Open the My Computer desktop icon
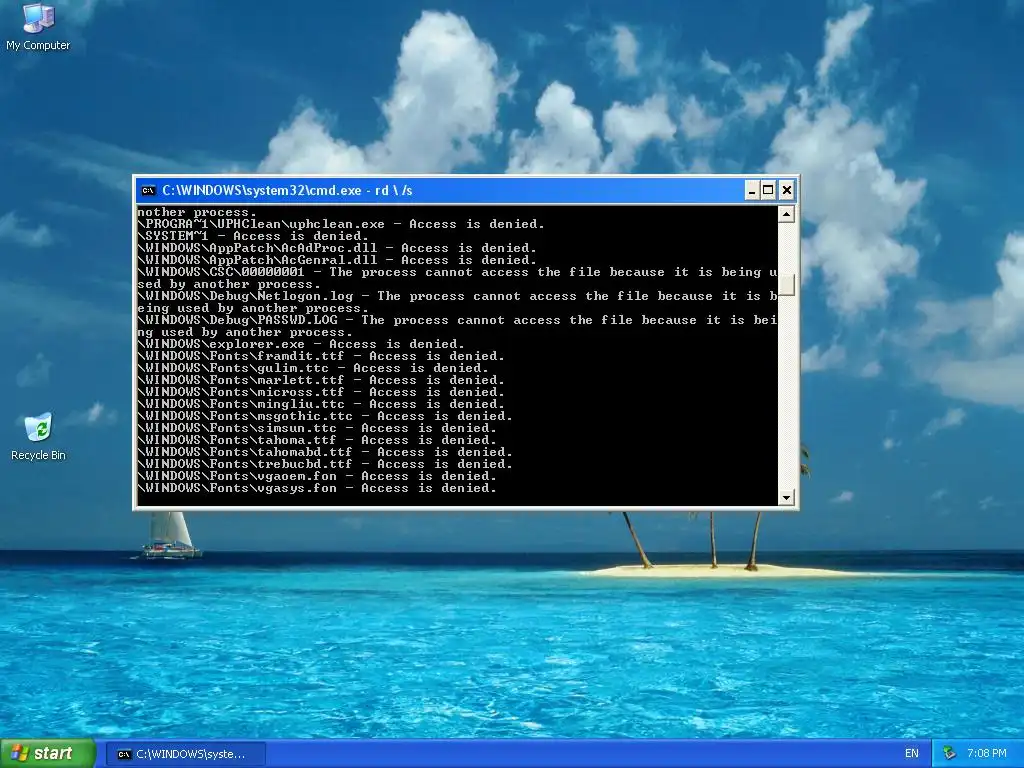The image size is (1024, 768). [38, 26]
